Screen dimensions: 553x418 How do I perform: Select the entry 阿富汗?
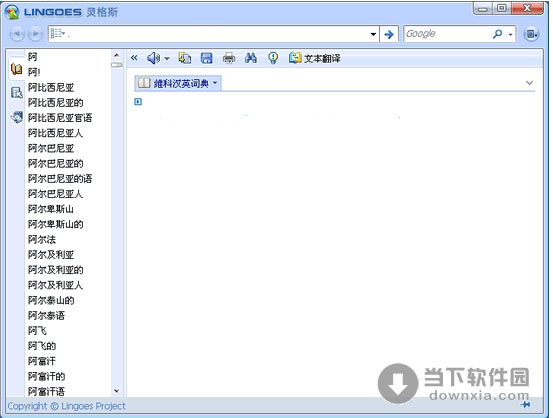click(42, 361)
